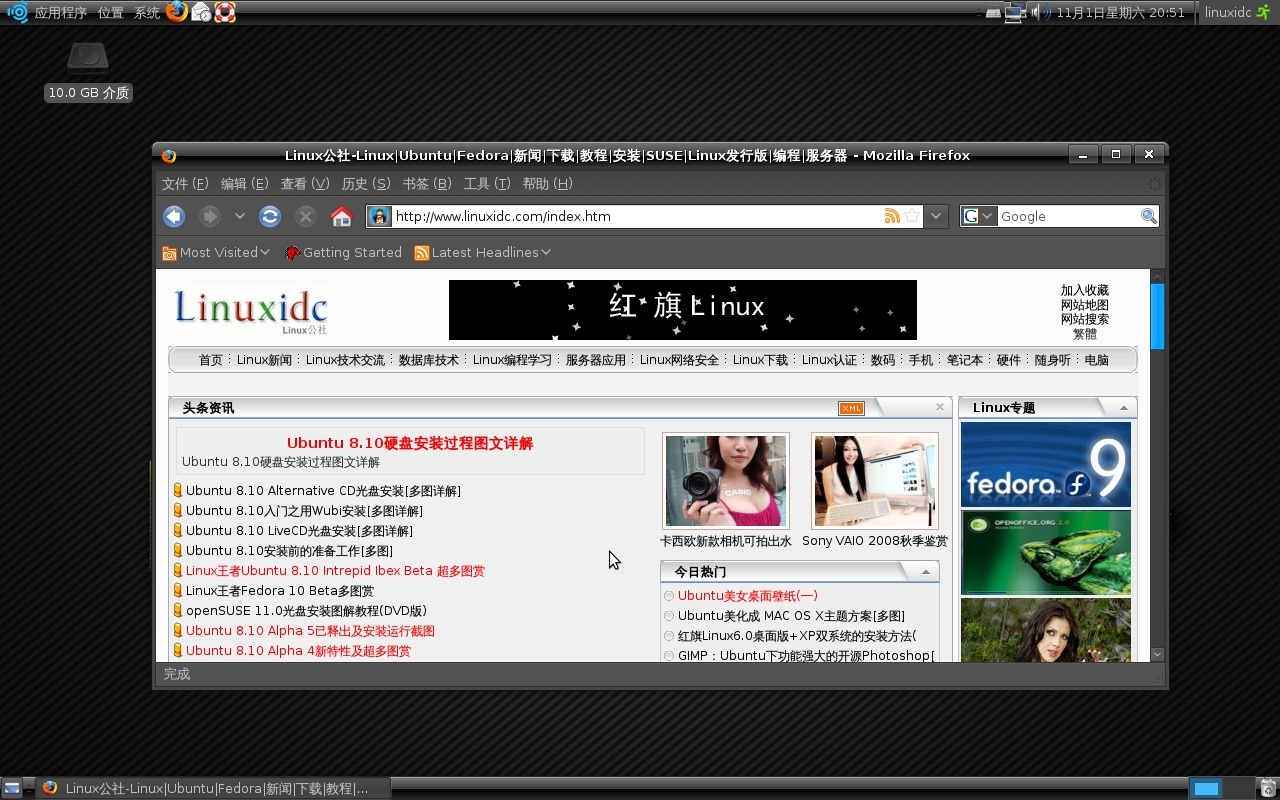Open the help lifebuoy panel icon

point(225,12)
